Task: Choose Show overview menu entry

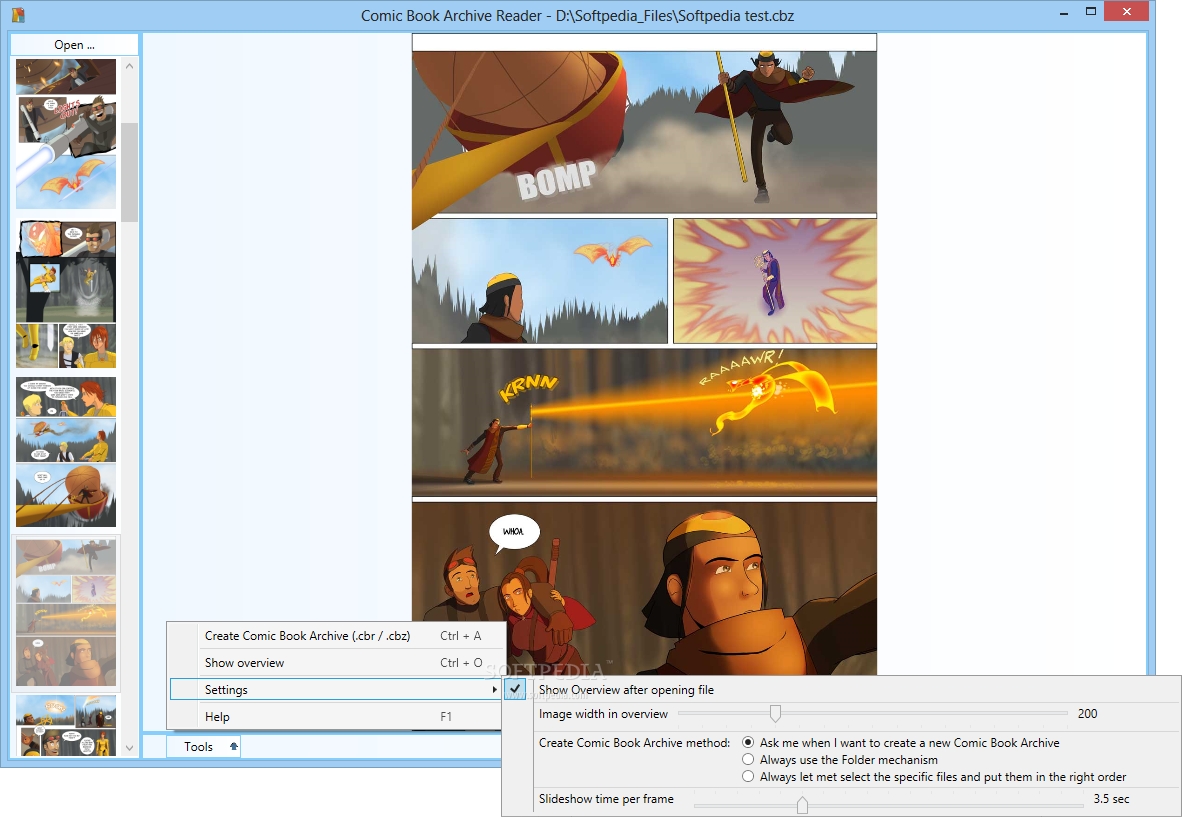Action: [x=336, y=662]
